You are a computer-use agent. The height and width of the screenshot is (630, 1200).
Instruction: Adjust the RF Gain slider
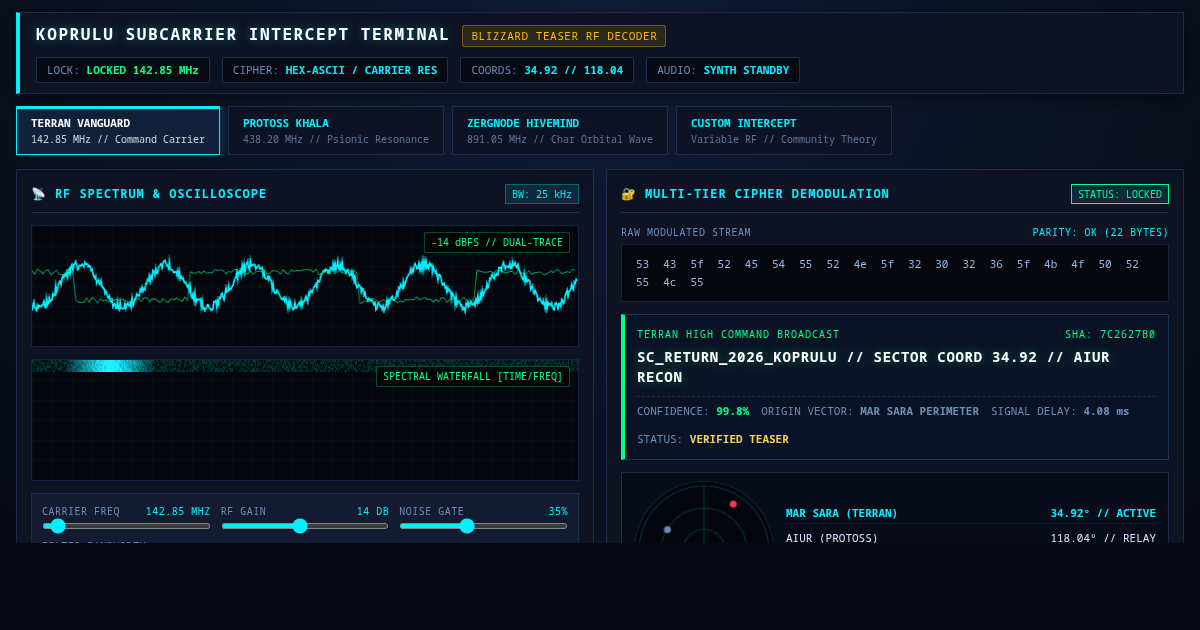pyautogui.click(x=305, y=526)
